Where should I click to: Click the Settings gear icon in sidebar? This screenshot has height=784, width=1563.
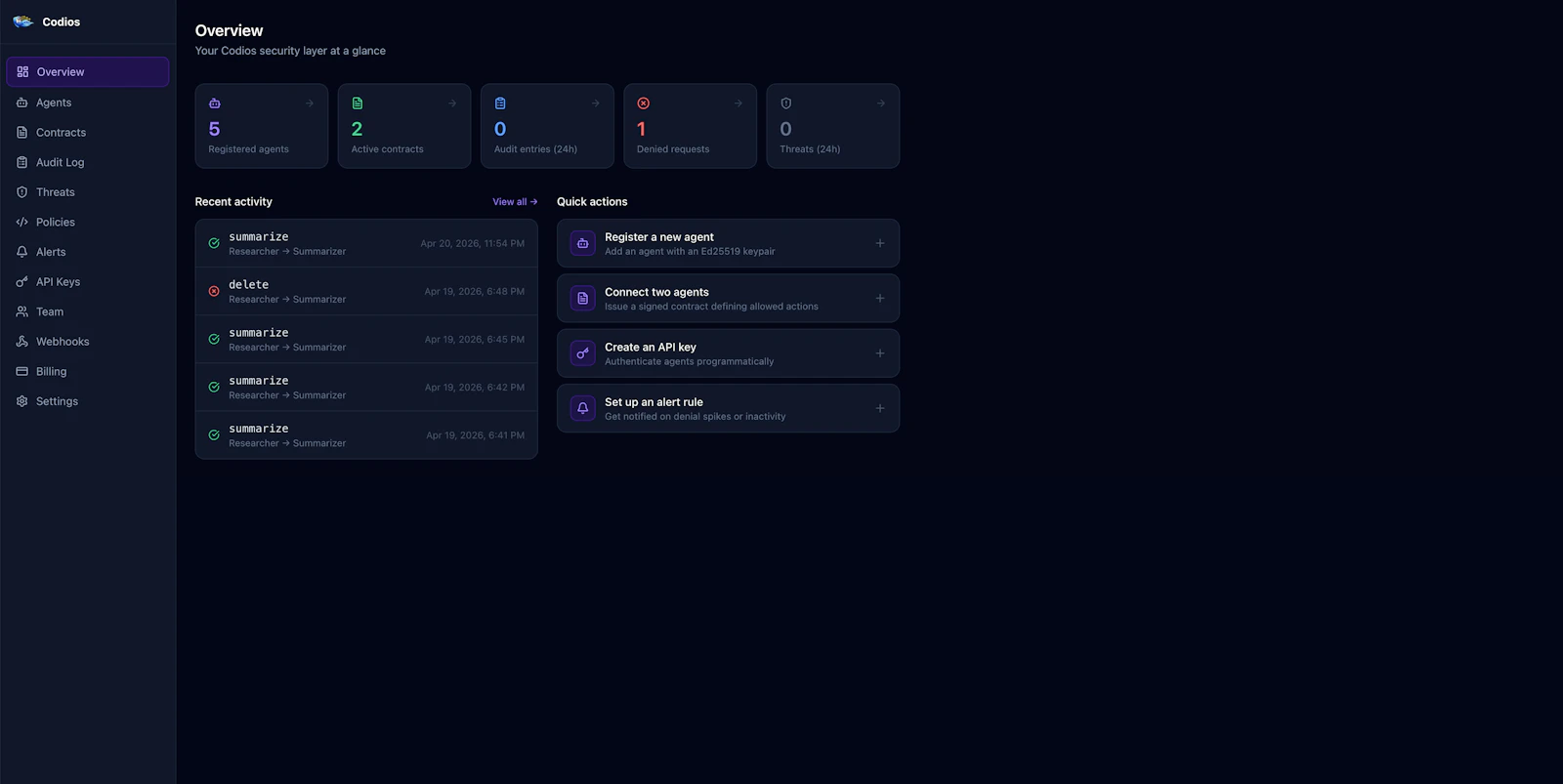[x=21, y=401]
